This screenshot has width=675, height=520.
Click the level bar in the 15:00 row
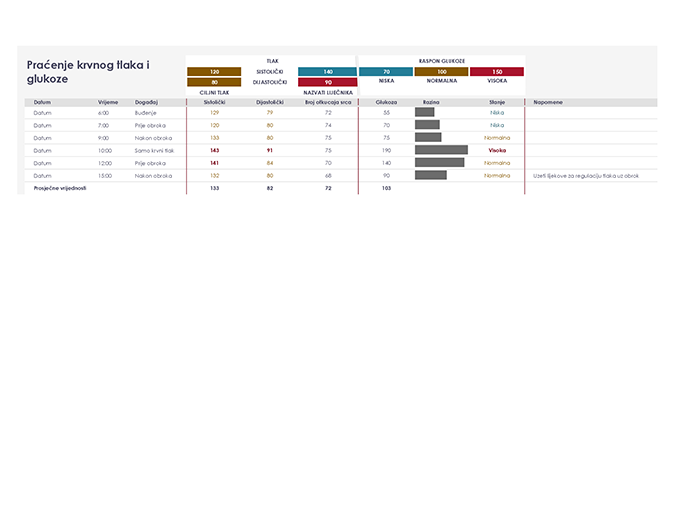point(431,175)
